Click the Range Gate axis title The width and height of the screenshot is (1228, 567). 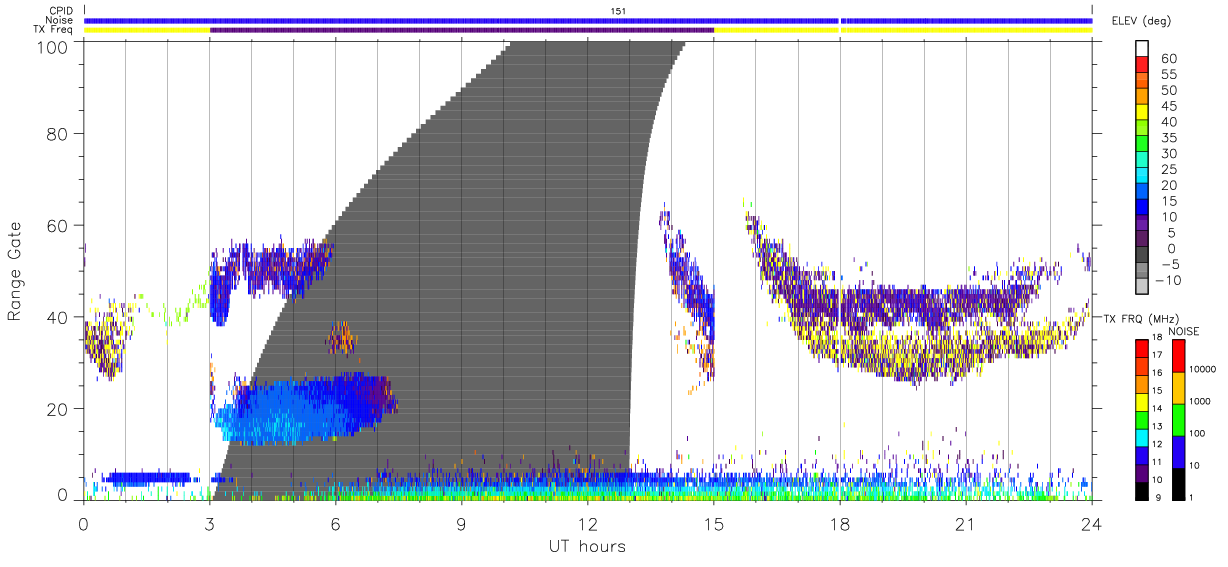click(x=15, y=270)
